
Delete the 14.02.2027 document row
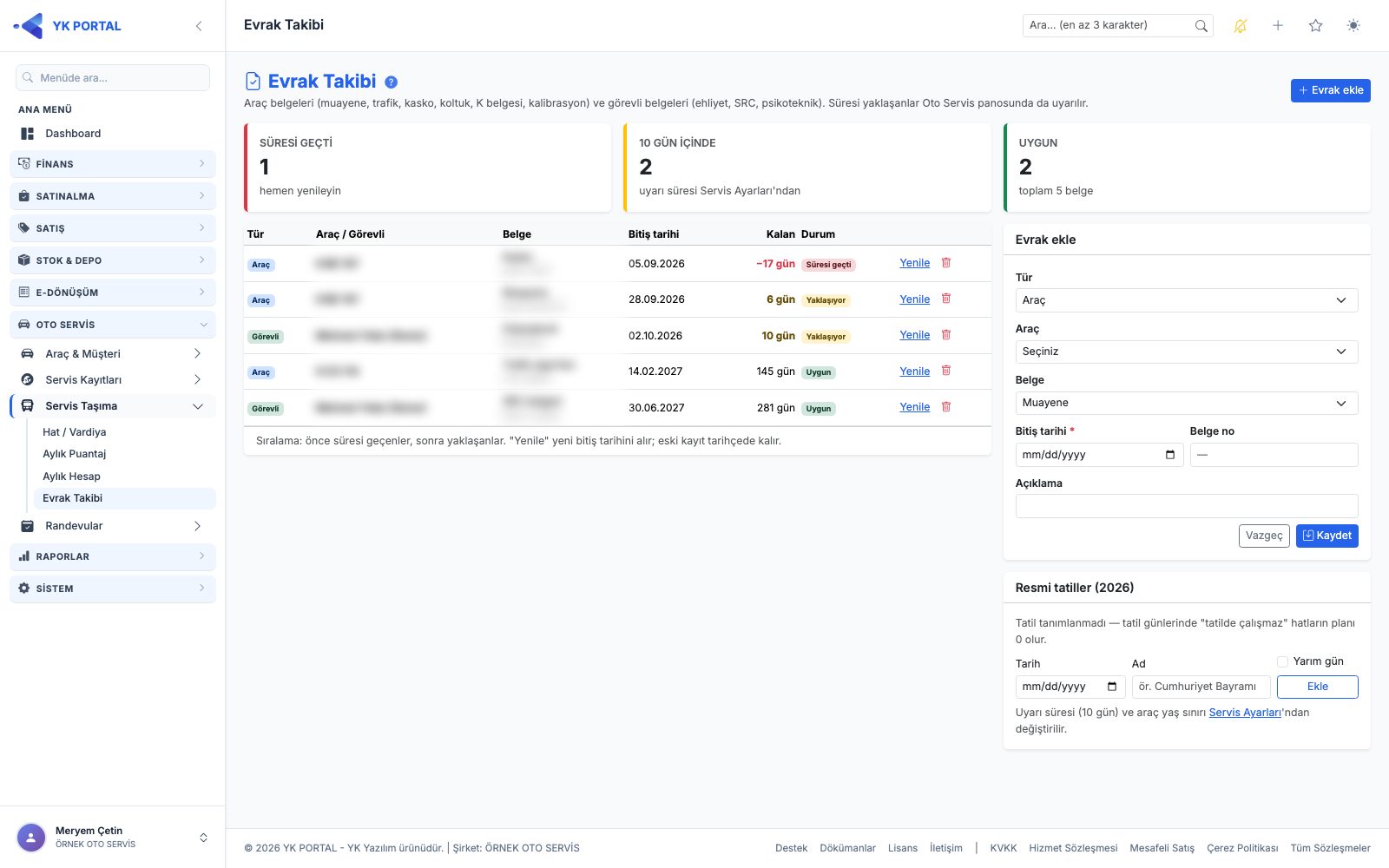pos(946,371)
